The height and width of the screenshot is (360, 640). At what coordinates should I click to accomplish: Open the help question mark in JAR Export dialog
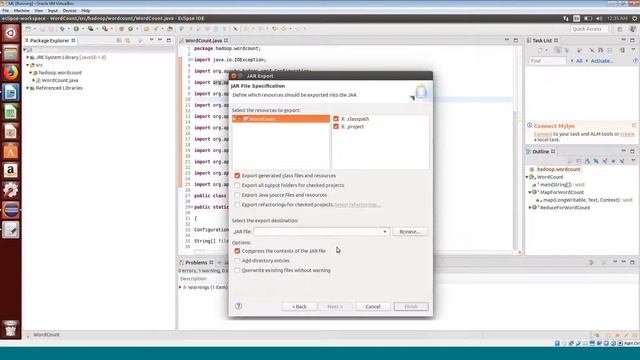[x=238, y=306]
